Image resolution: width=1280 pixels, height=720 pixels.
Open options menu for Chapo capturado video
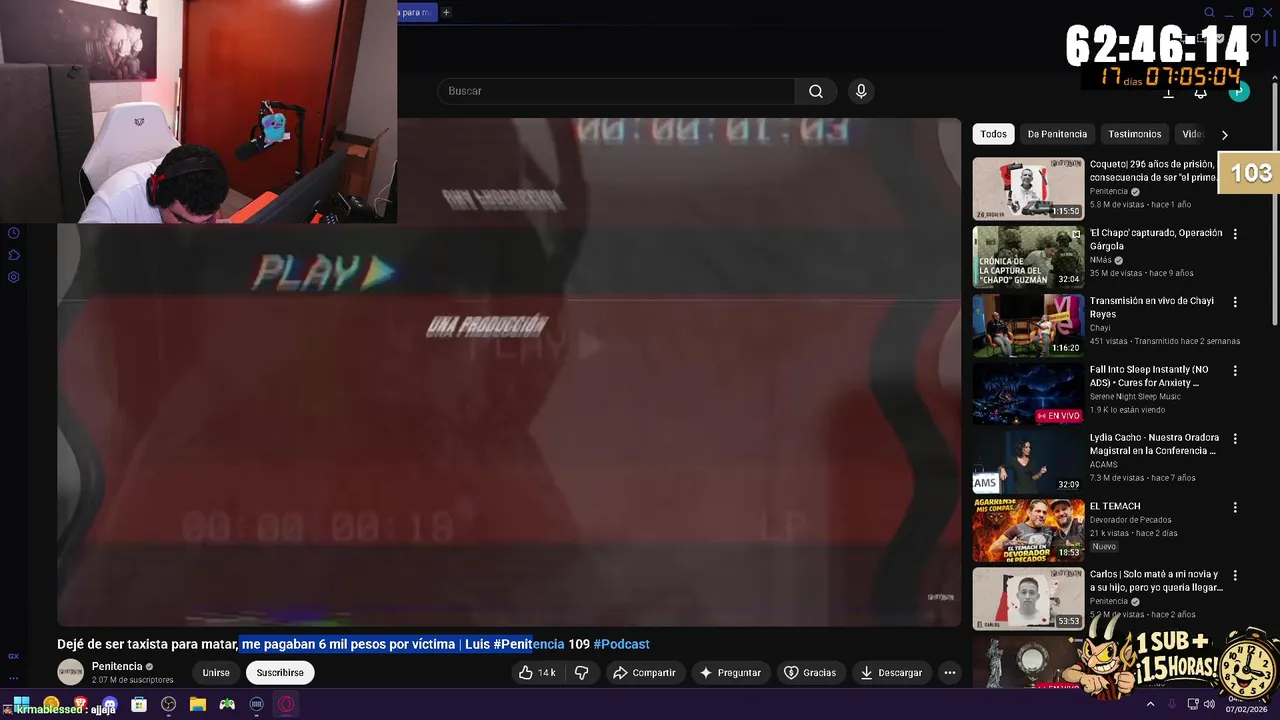pos(1235,234)
